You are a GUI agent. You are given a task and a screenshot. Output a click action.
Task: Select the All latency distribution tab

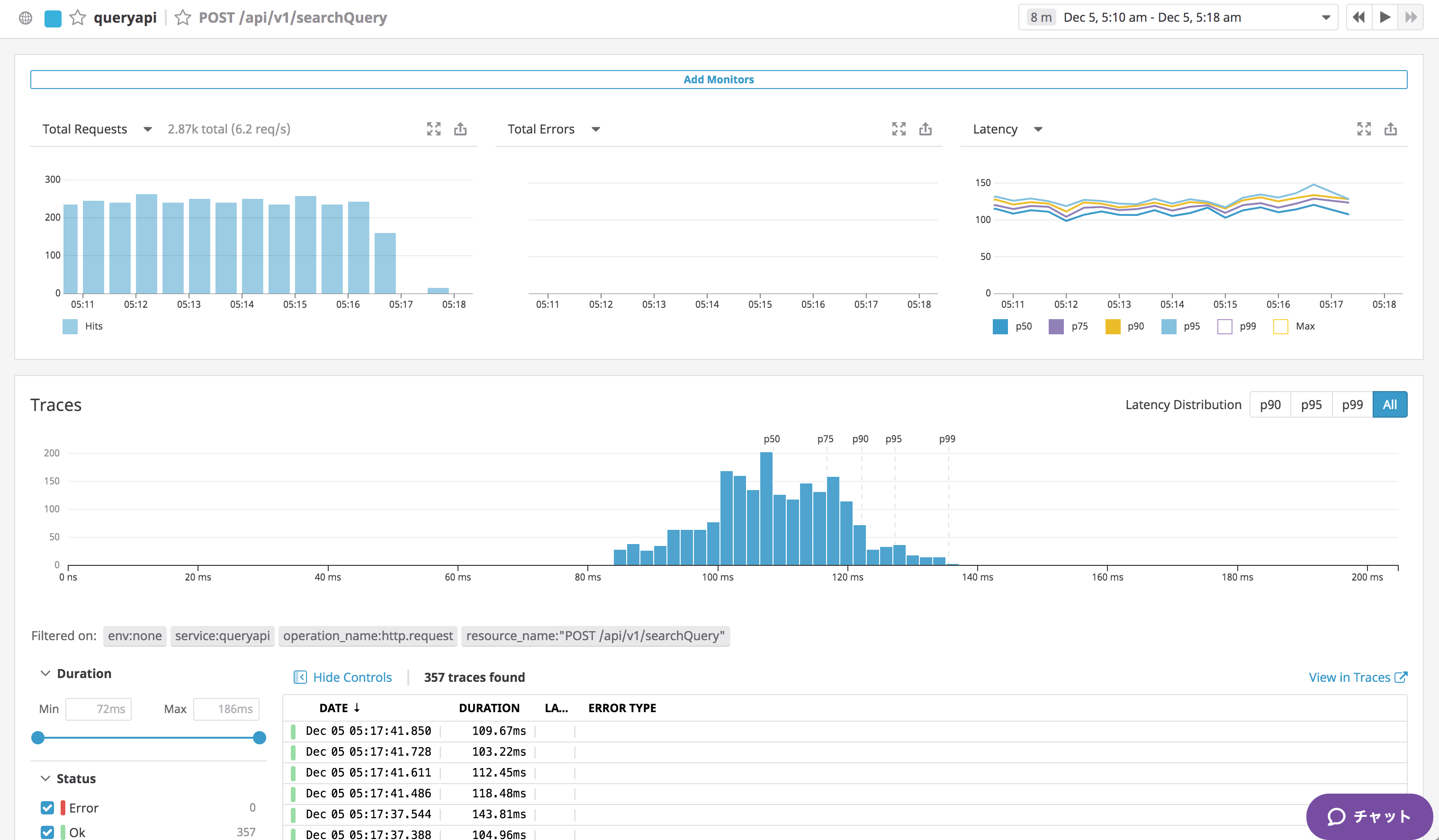(x=1389, y=404)
